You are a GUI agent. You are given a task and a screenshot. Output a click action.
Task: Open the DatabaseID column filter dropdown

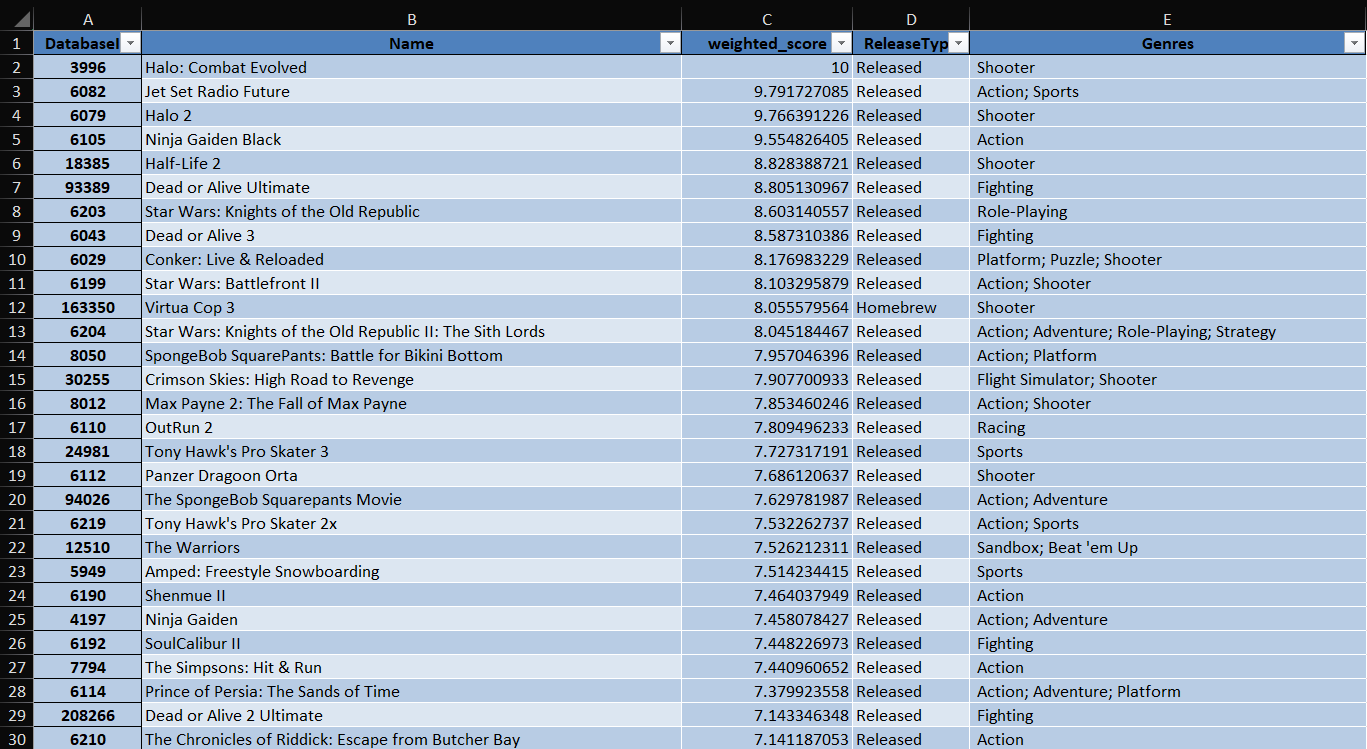tap(130, 43)
